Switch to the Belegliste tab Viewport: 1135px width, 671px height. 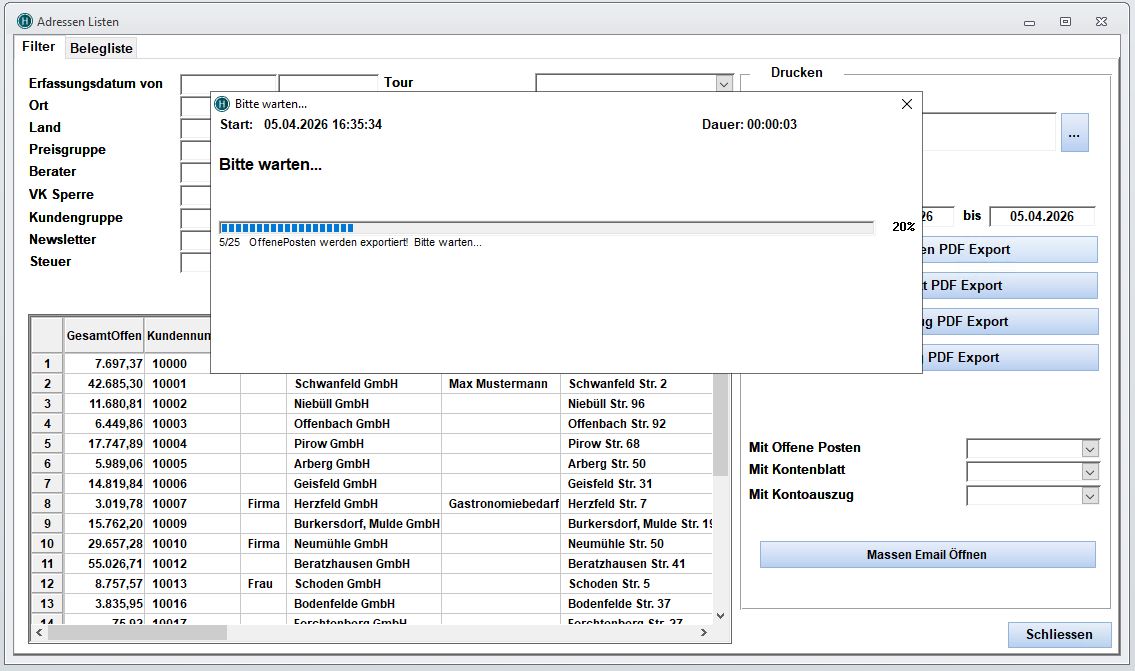pos(101,48)
